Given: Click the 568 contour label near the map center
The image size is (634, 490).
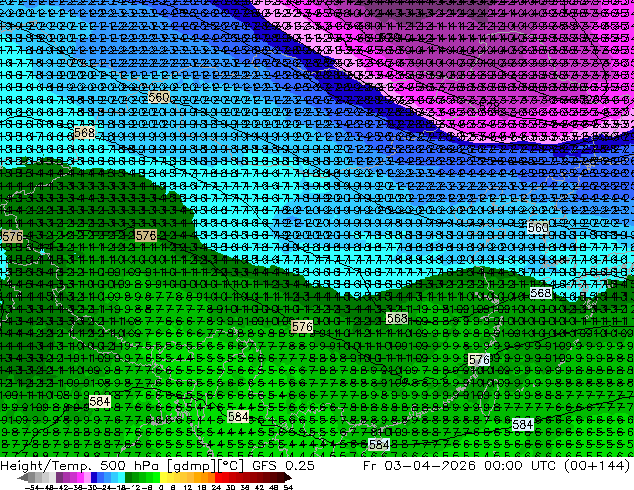Looking at the screenshot, I should 397,318.
